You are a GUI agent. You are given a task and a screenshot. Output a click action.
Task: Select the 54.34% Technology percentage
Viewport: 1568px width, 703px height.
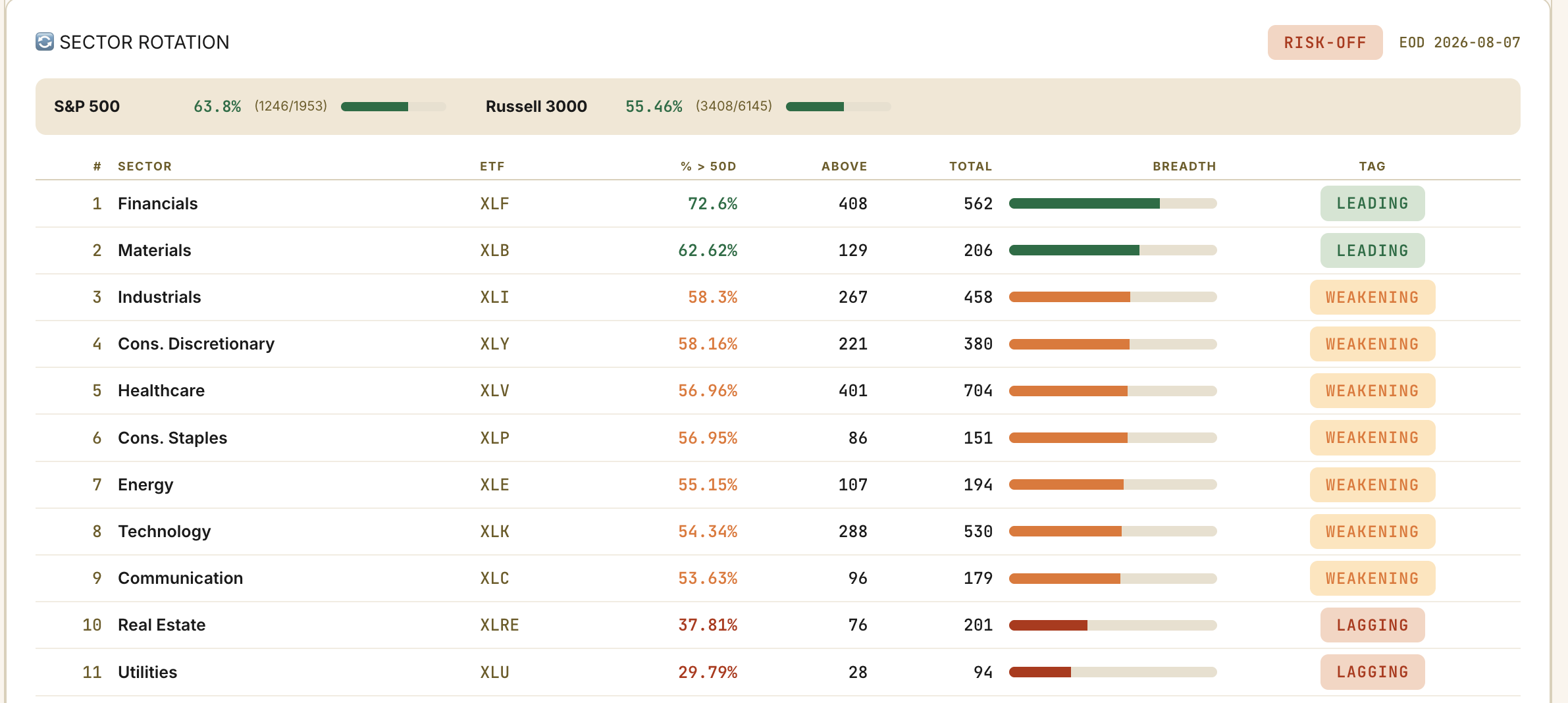click(x=708, y=532)
